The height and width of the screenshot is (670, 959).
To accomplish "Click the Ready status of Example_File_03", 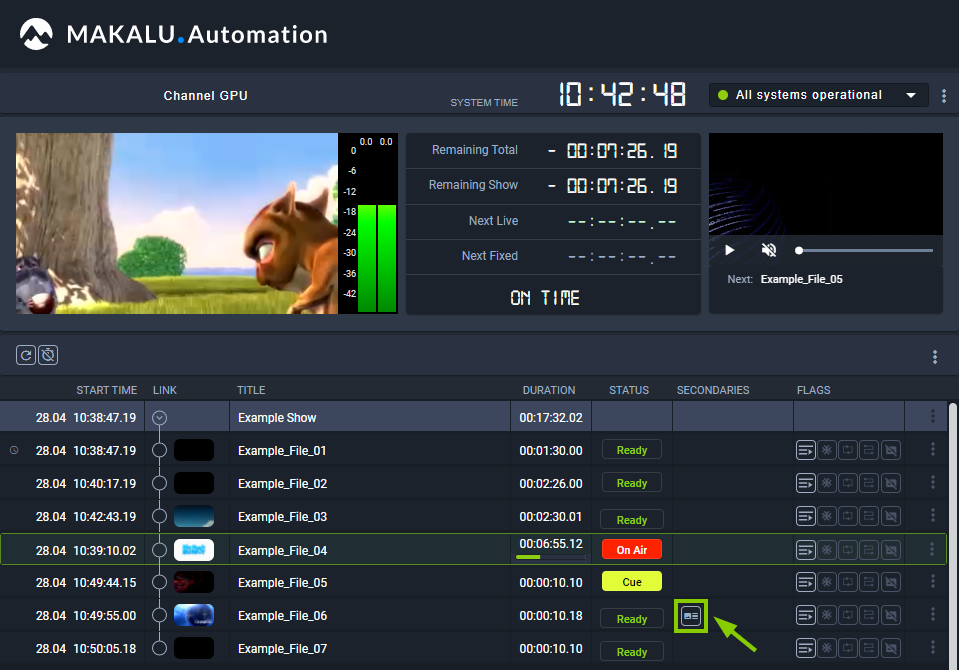I will (x=632, y=519).
